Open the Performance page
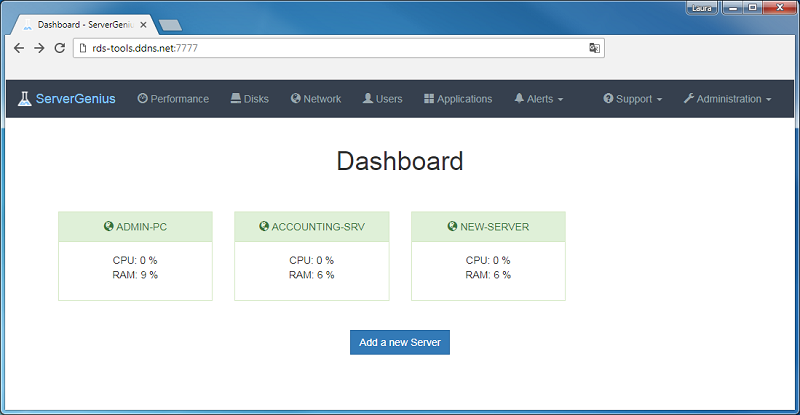Screen dimensions: 800x415 (x=173, y=99)
